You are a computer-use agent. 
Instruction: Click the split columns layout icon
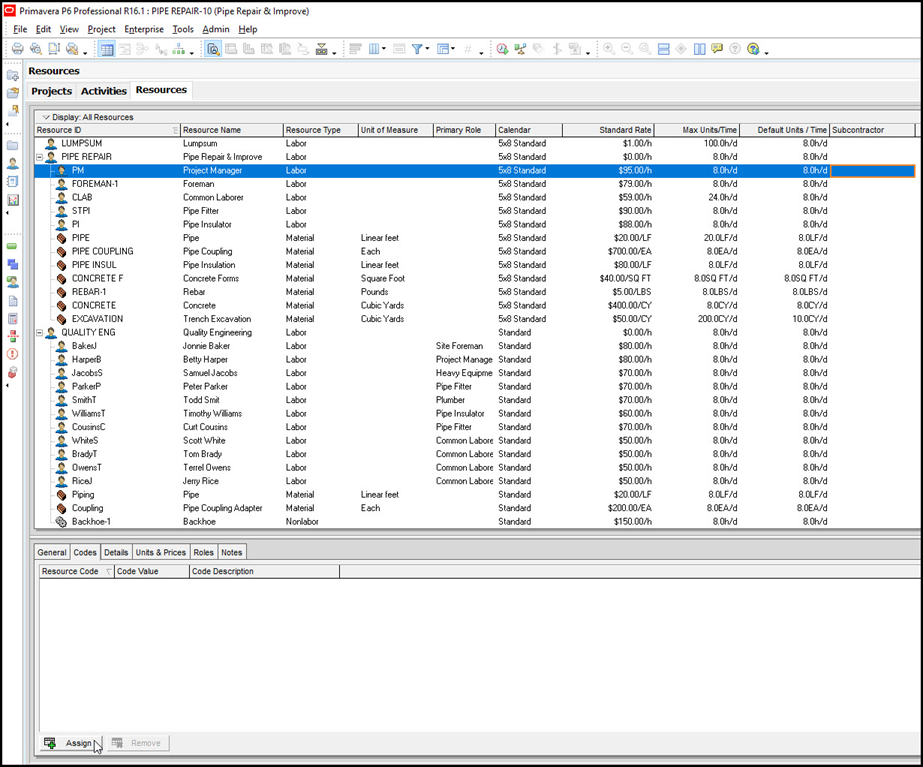pos(699,49)
